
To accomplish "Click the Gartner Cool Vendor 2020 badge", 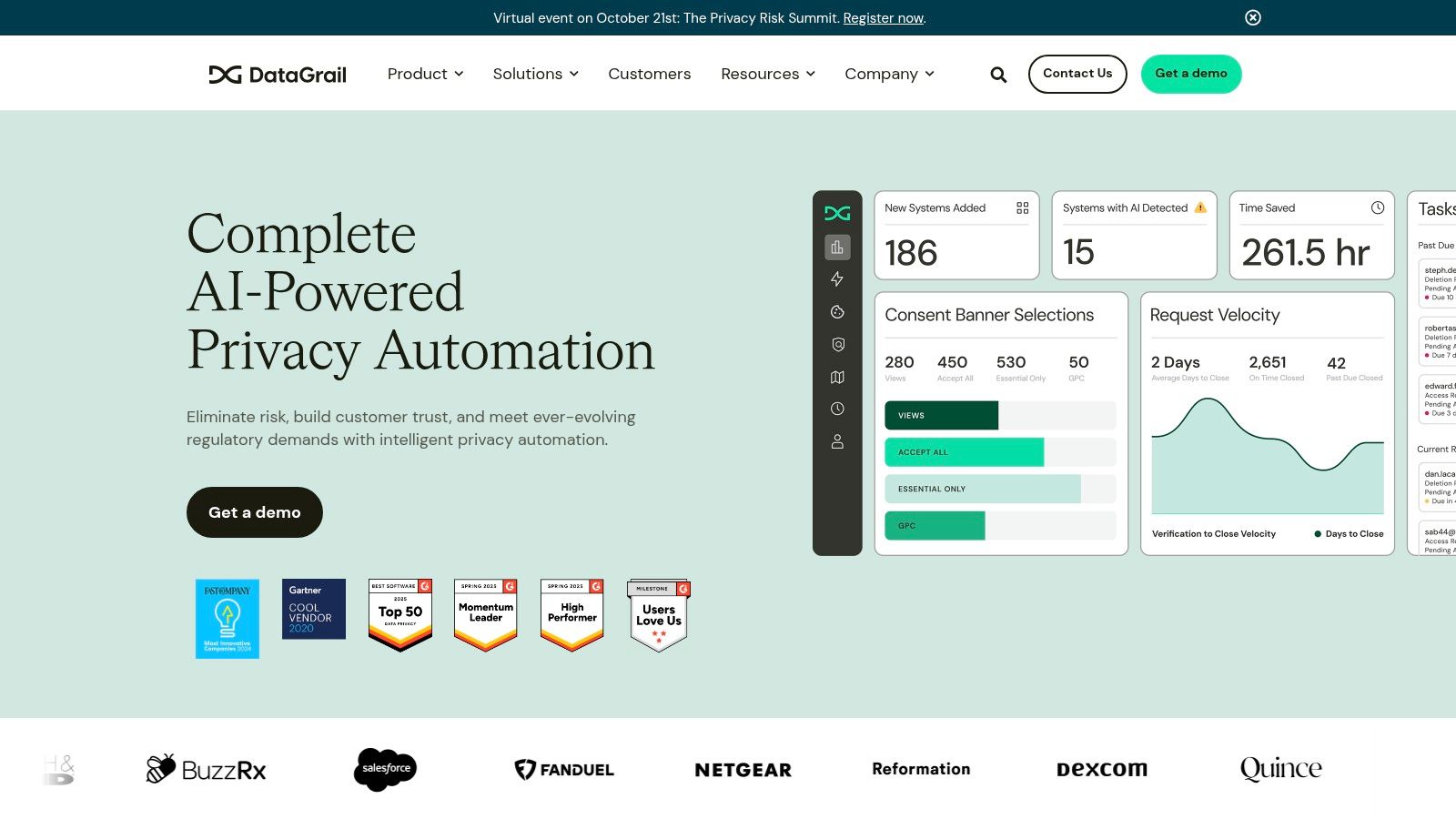I will (x=314, y=609).
